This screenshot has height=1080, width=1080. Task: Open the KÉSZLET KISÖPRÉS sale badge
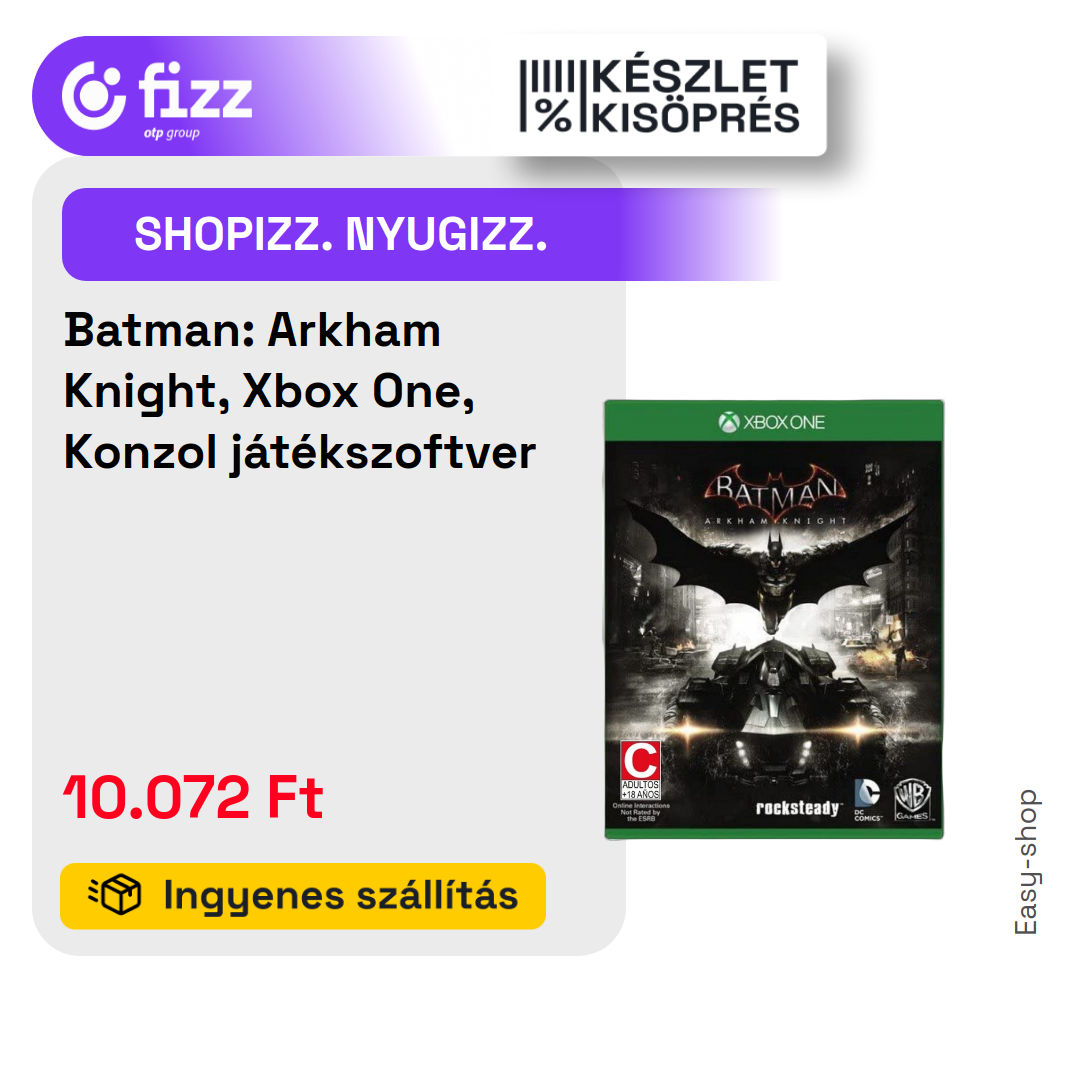pos(660,96)
